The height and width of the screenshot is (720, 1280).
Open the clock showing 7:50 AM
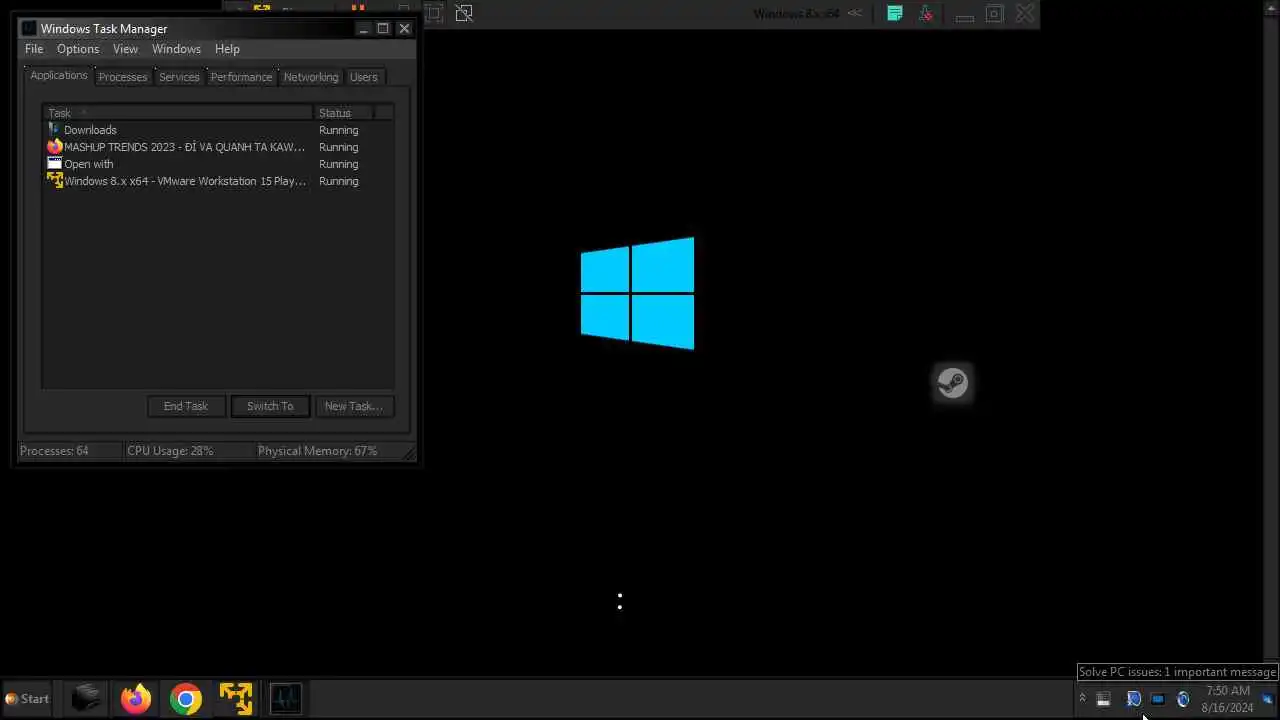click(1227, 699)
